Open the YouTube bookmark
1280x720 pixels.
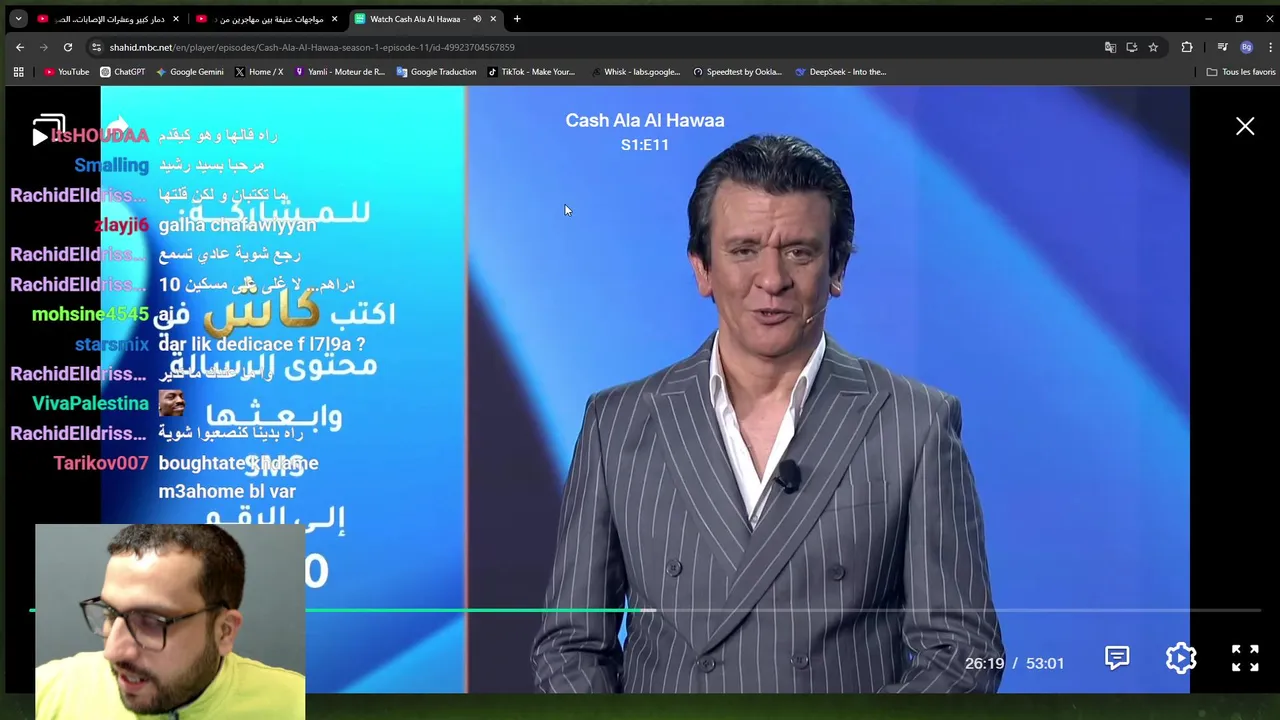click(67, 72)
